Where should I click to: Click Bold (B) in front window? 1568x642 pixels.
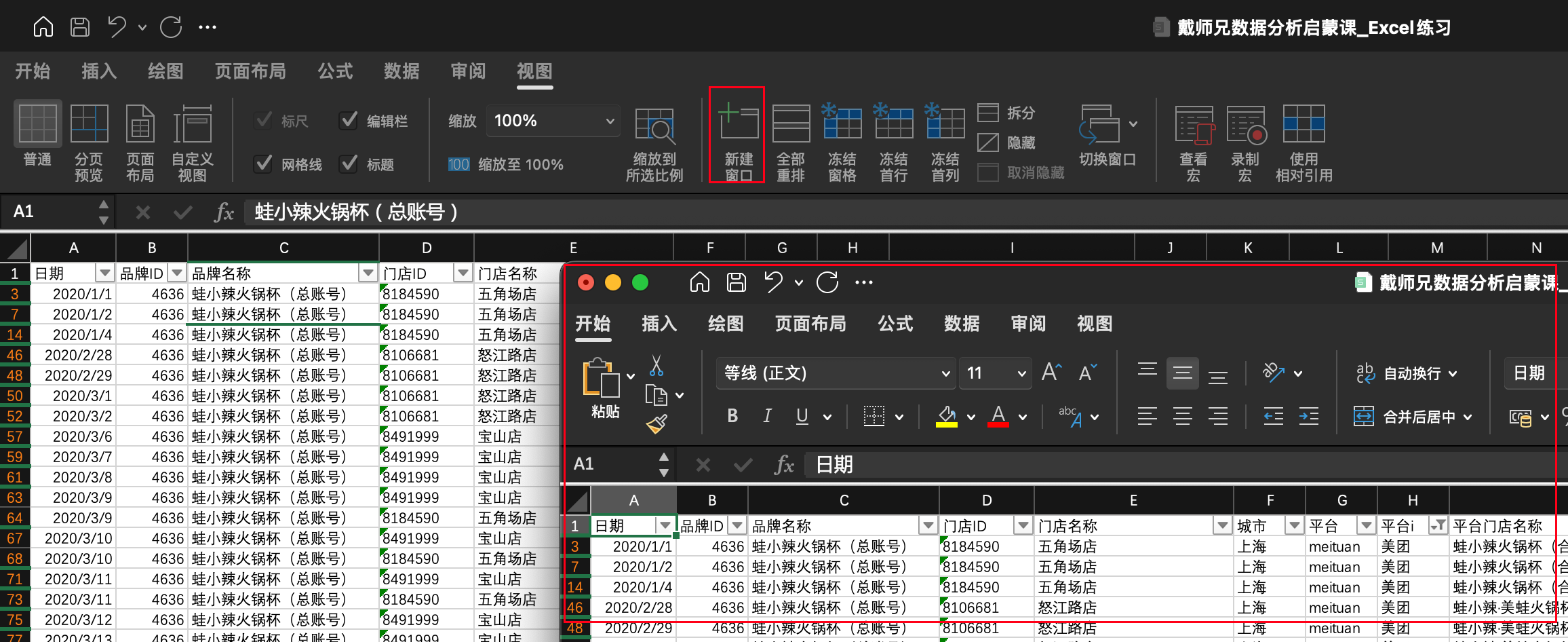pos(732,416)
